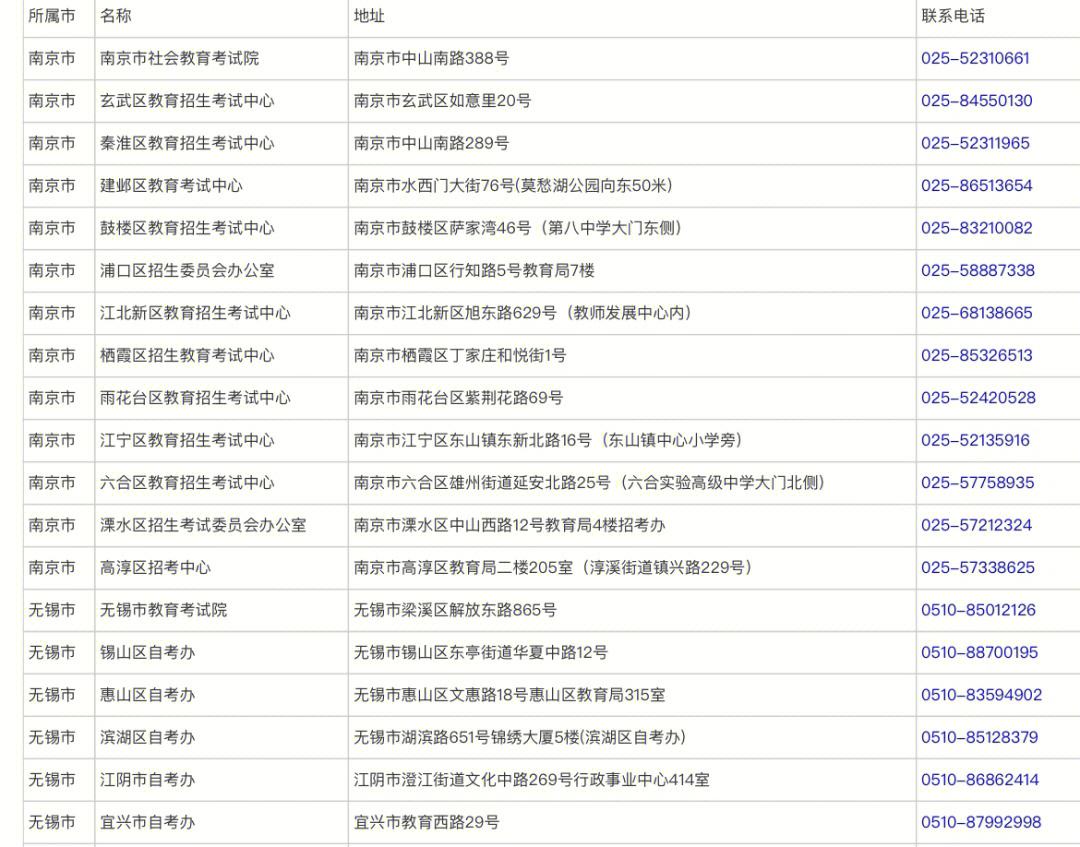
Task: Click the address containing 湖滨路651号锦绣大厦
Action: (x=519, y=738)
